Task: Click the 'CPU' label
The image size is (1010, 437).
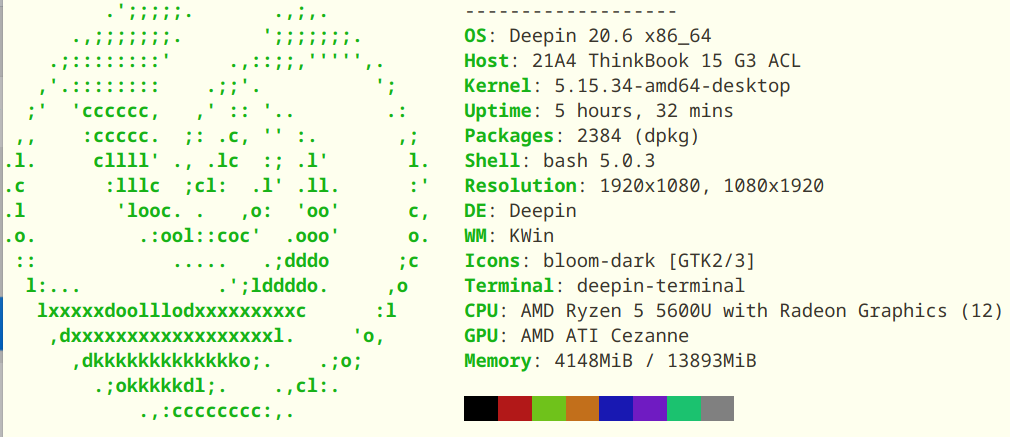Action: pyautogui.click(x=481, y=311)
